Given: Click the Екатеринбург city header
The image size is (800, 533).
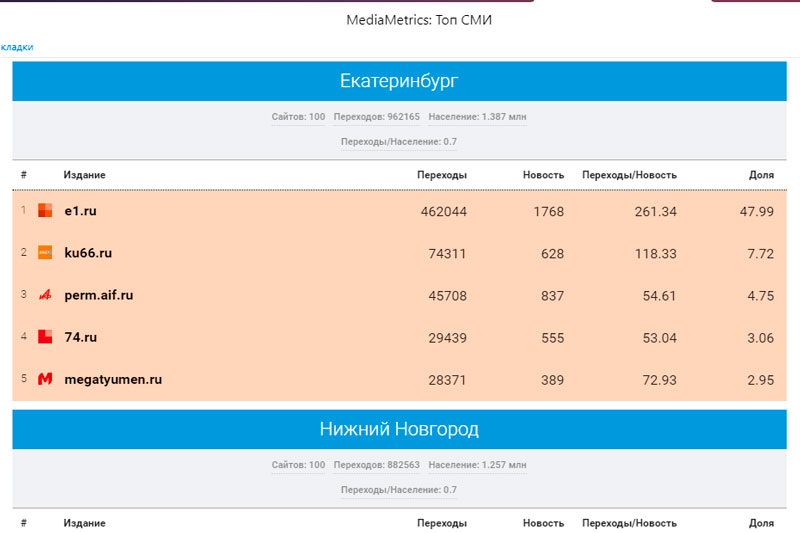Looking at the screenshot, I should coord(399,81).
